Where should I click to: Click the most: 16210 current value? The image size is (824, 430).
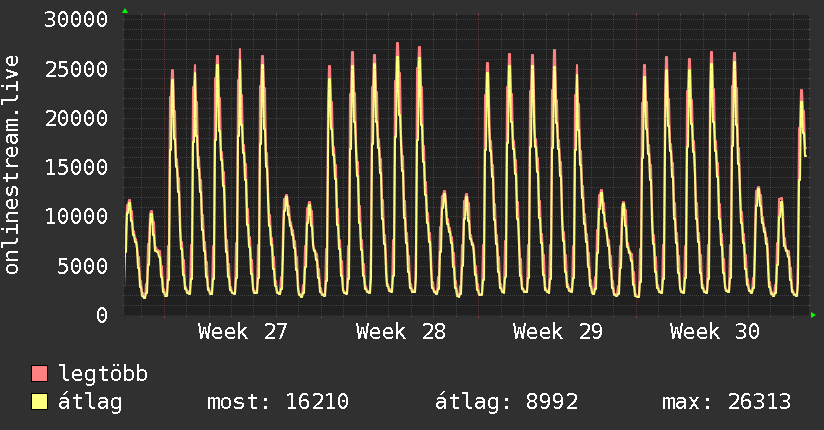(278, 402)
